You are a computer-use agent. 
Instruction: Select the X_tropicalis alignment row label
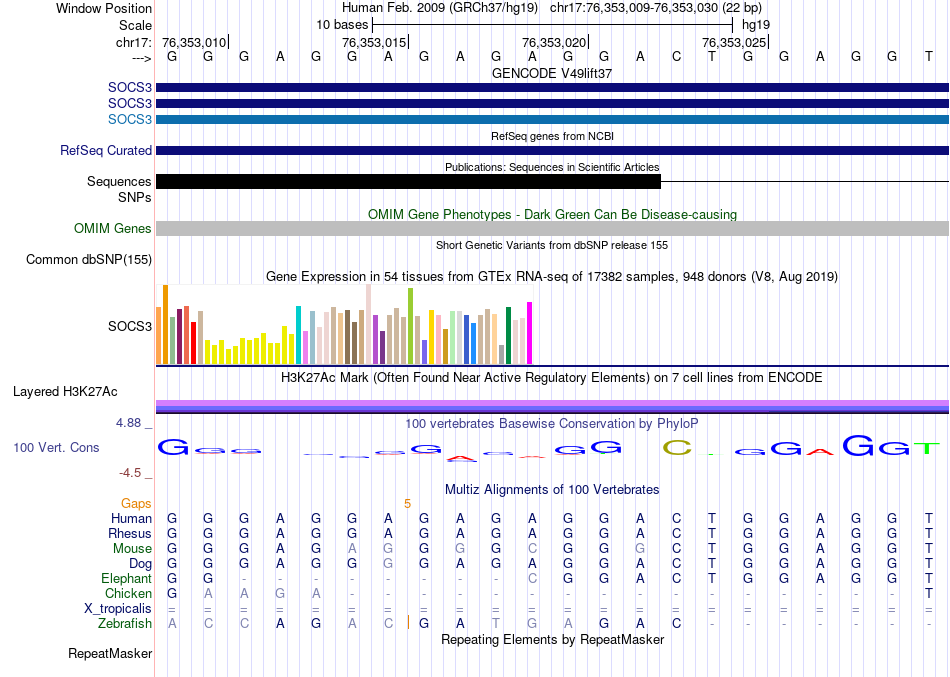(118, 609)
